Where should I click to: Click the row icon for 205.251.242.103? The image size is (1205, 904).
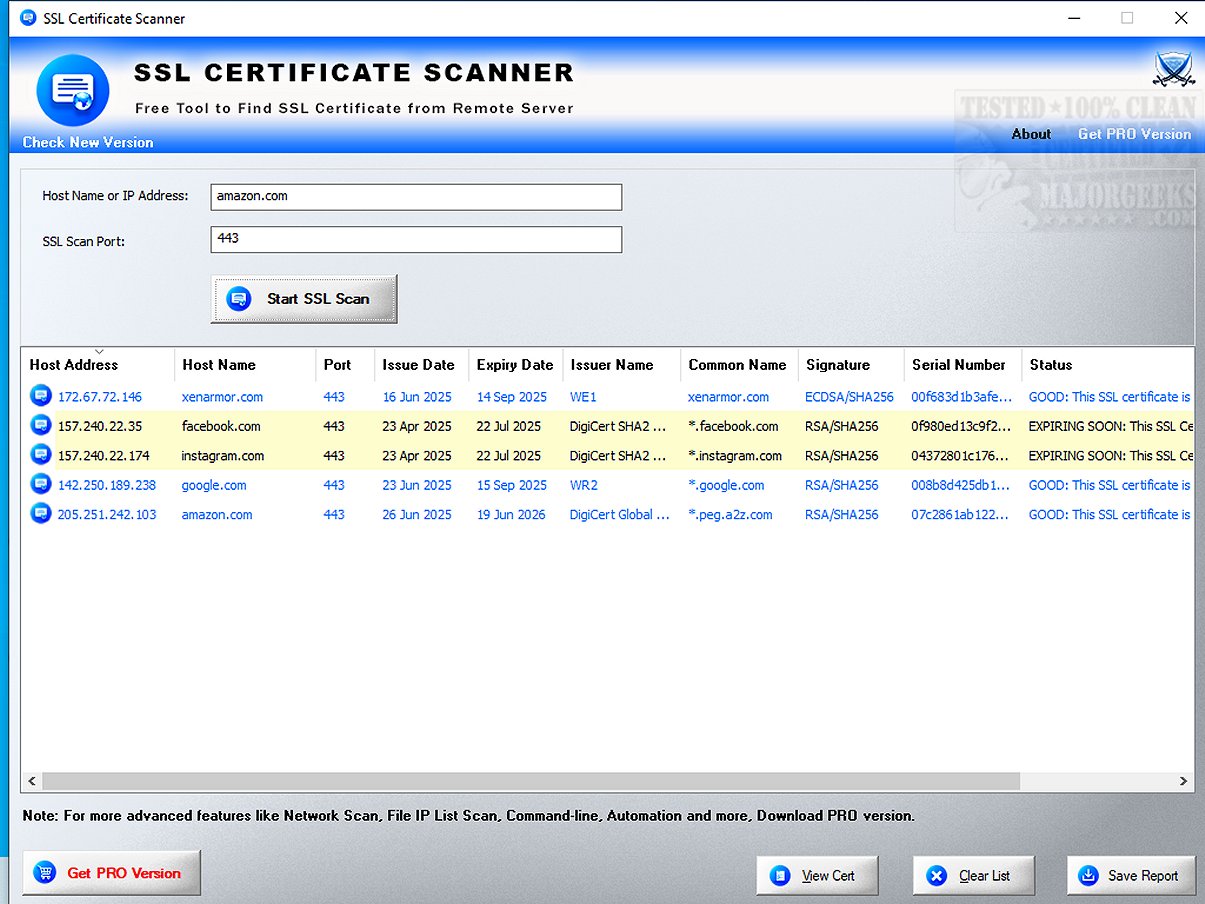[41, 514]
